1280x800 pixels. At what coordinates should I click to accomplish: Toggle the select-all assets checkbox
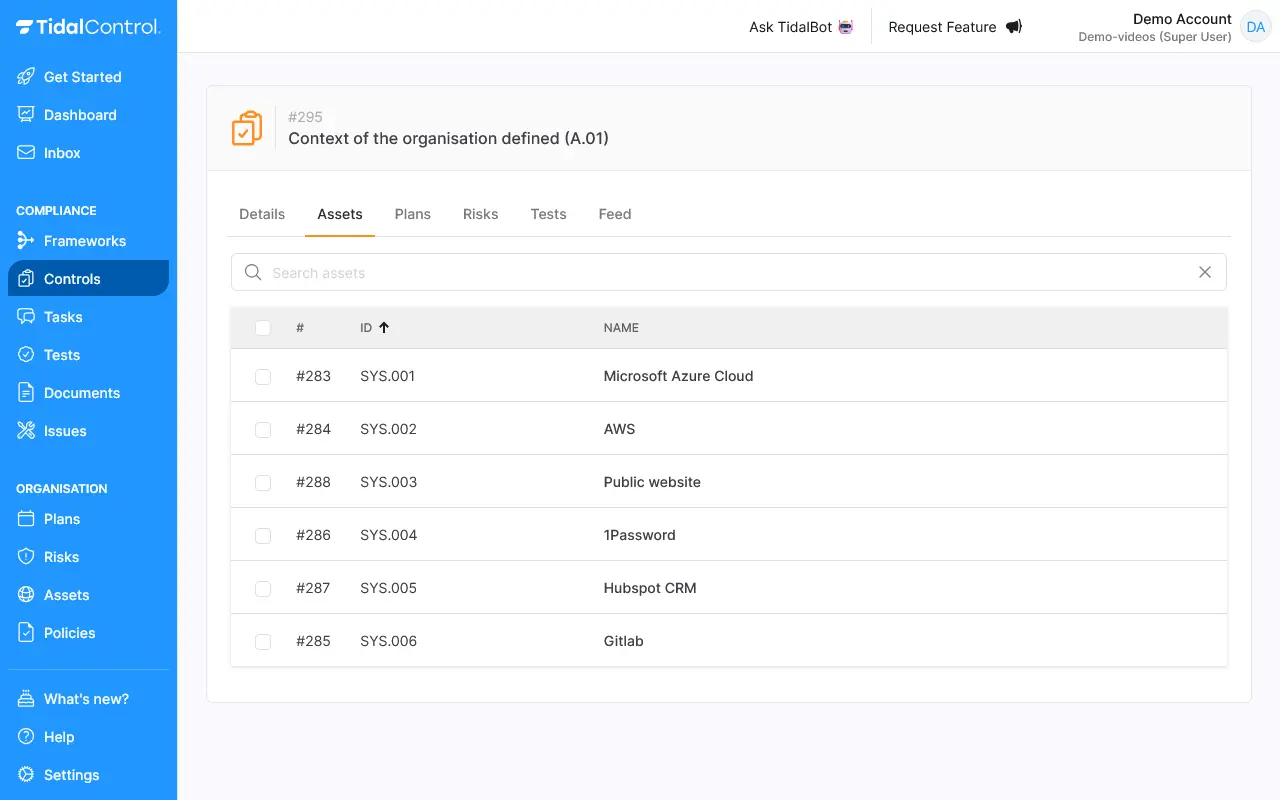pos(263,328)
